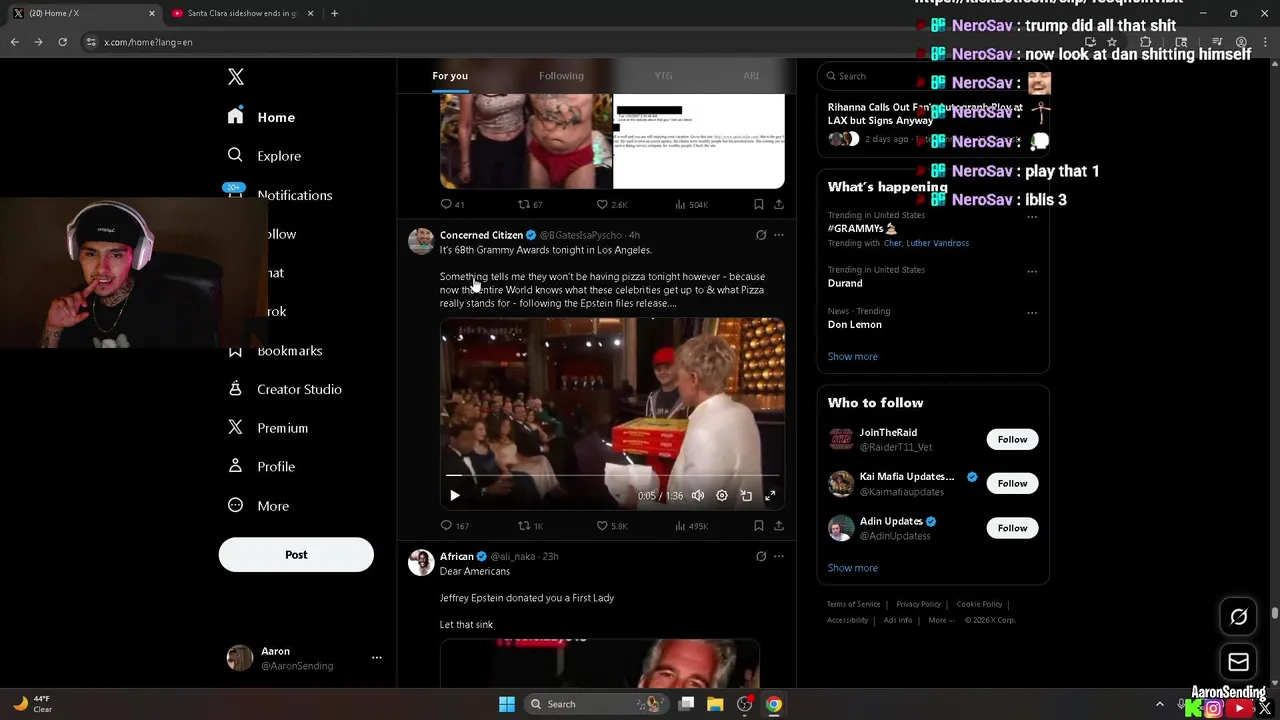Open more options for Don Lemon trend
1280x720 pixels.
(1032, 312)
